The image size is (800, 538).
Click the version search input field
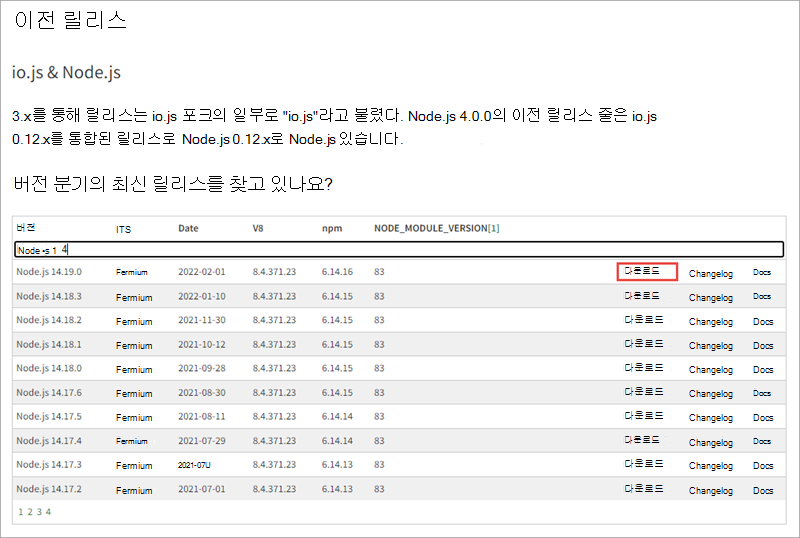[x=399, y=250]
